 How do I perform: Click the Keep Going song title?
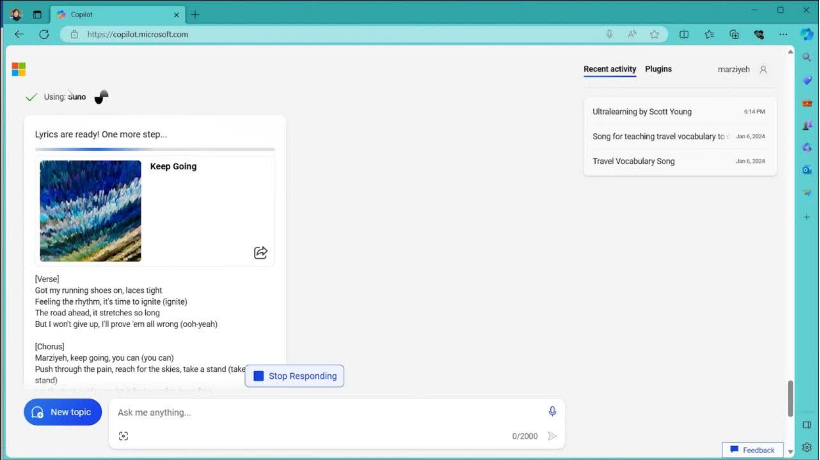tap(173, 166)
